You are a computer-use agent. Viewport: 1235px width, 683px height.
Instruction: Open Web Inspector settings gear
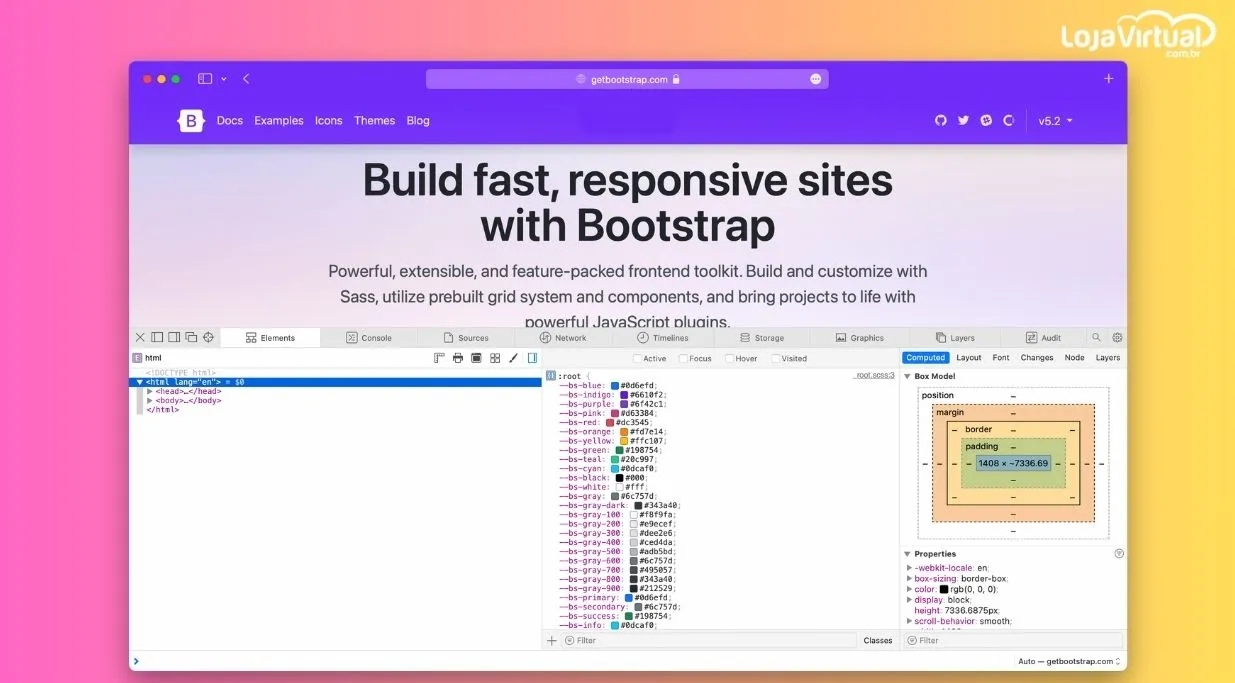(1117, 338)
